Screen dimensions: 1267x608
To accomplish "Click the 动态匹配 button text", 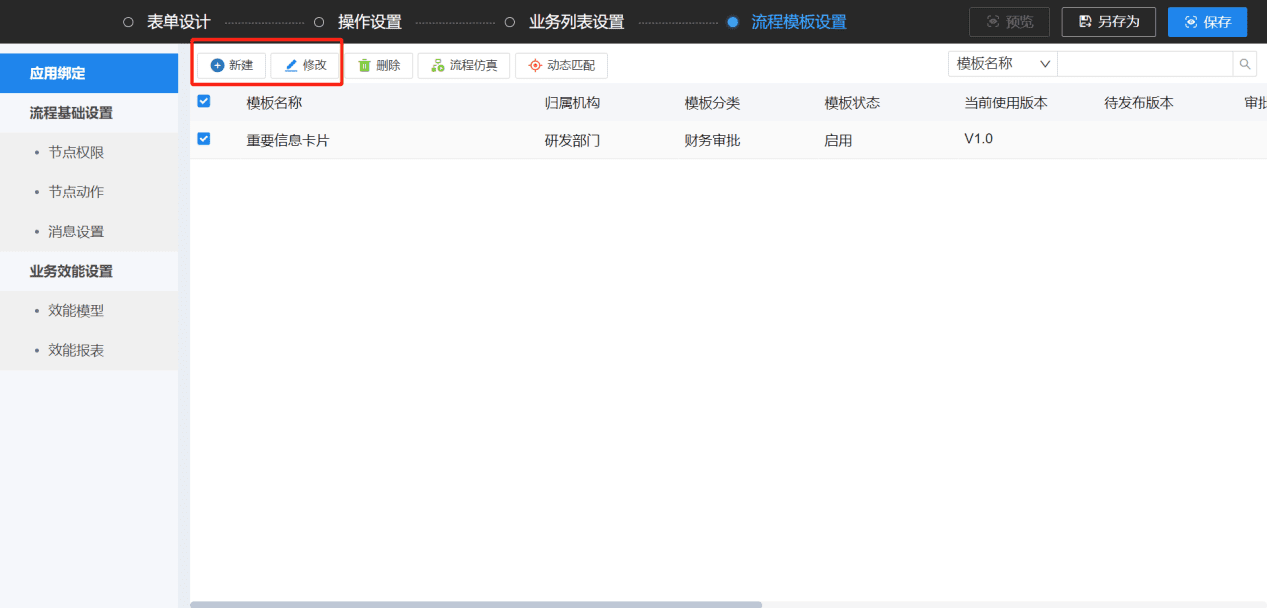I will point(571,65).
